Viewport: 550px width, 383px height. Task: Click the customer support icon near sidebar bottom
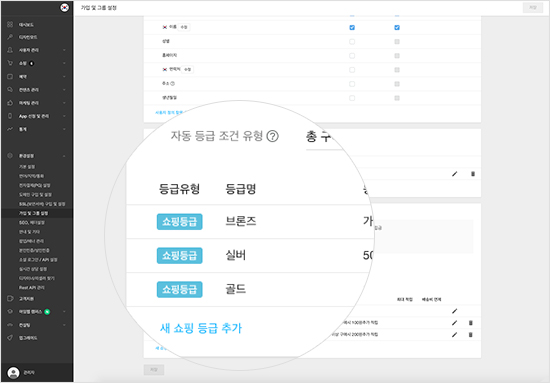pos(10,298)
